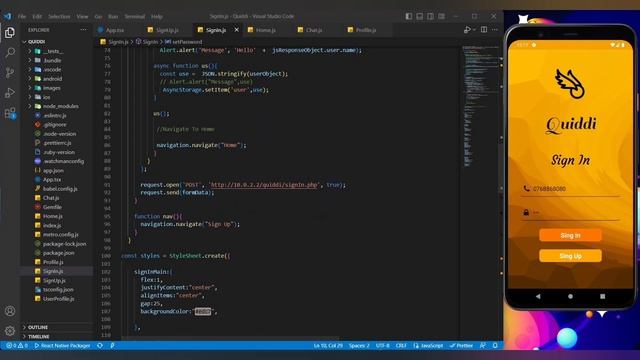The image size is (640, 360).
Task: Collapse the QUIDDI project root
Action: [57, 42]
